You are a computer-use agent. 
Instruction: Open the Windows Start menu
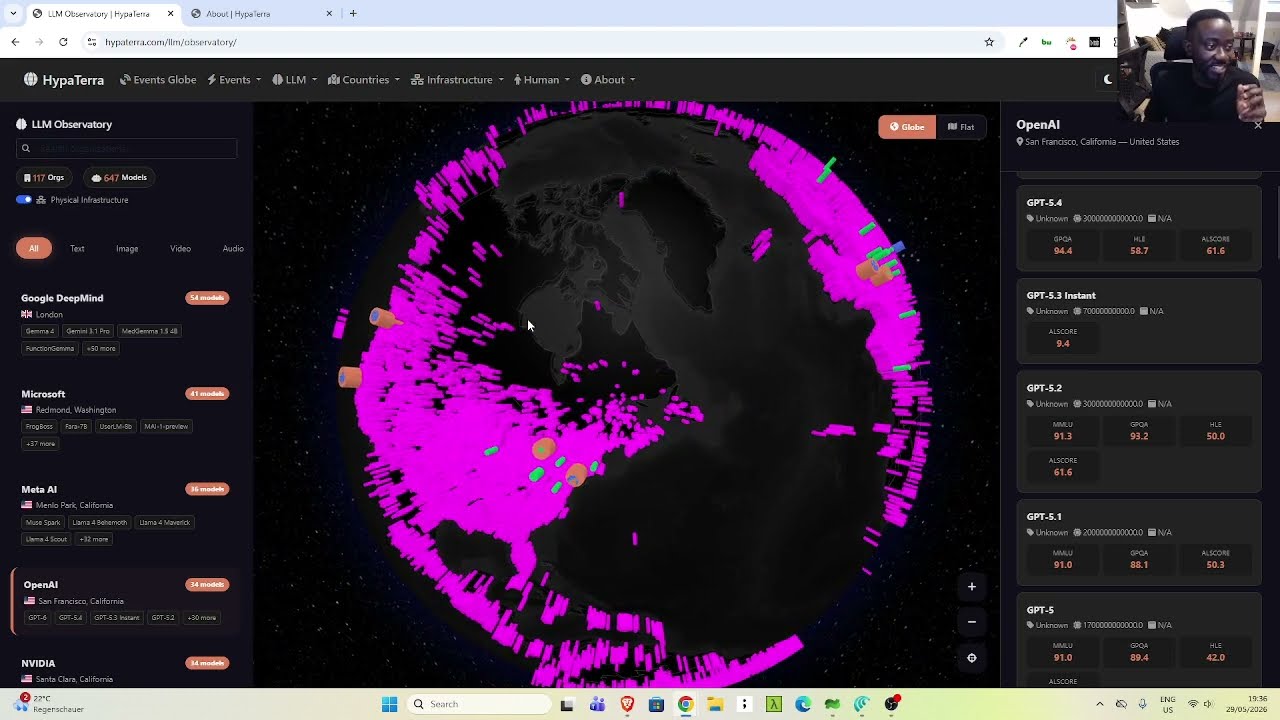coord(389,704)
